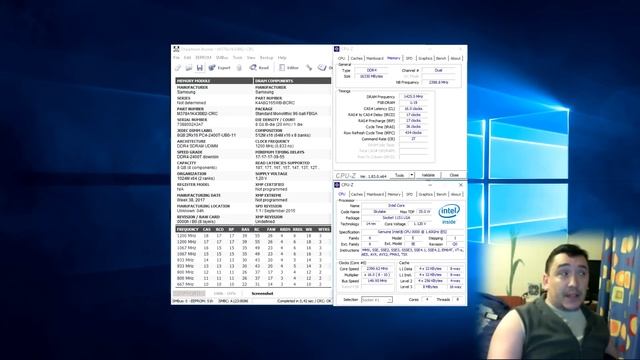
Task: Click the toolbar icon right of Editor
Action: (x=309, y=68)
